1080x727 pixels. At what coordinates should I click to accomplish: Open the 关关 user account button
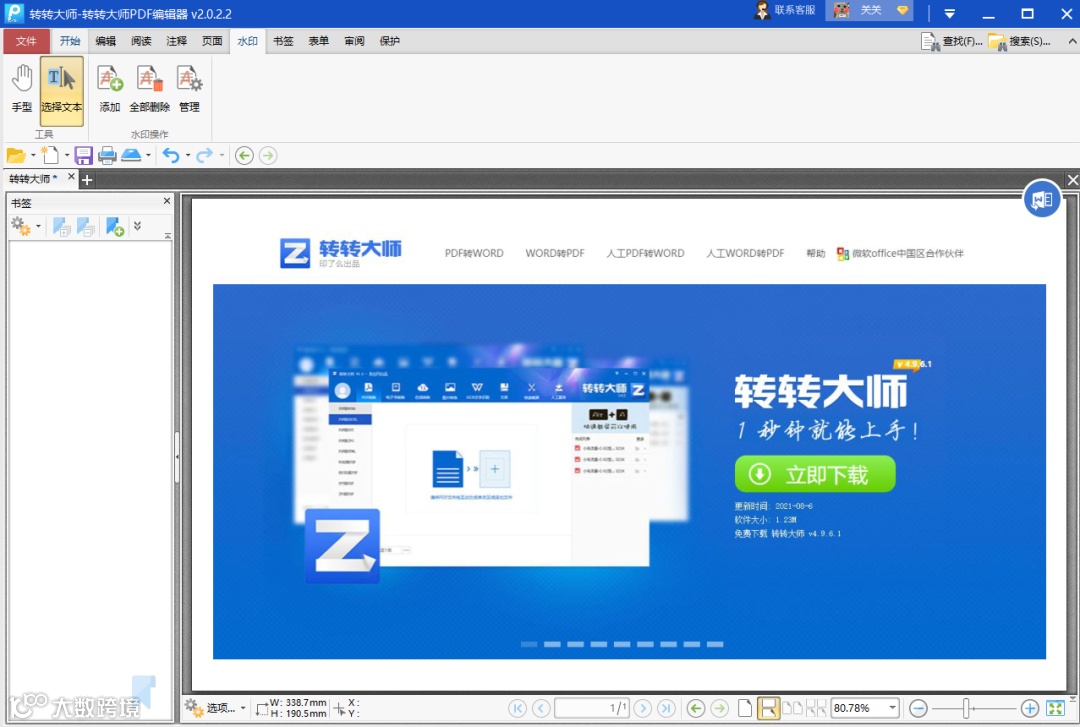click(x=870, y=10)
